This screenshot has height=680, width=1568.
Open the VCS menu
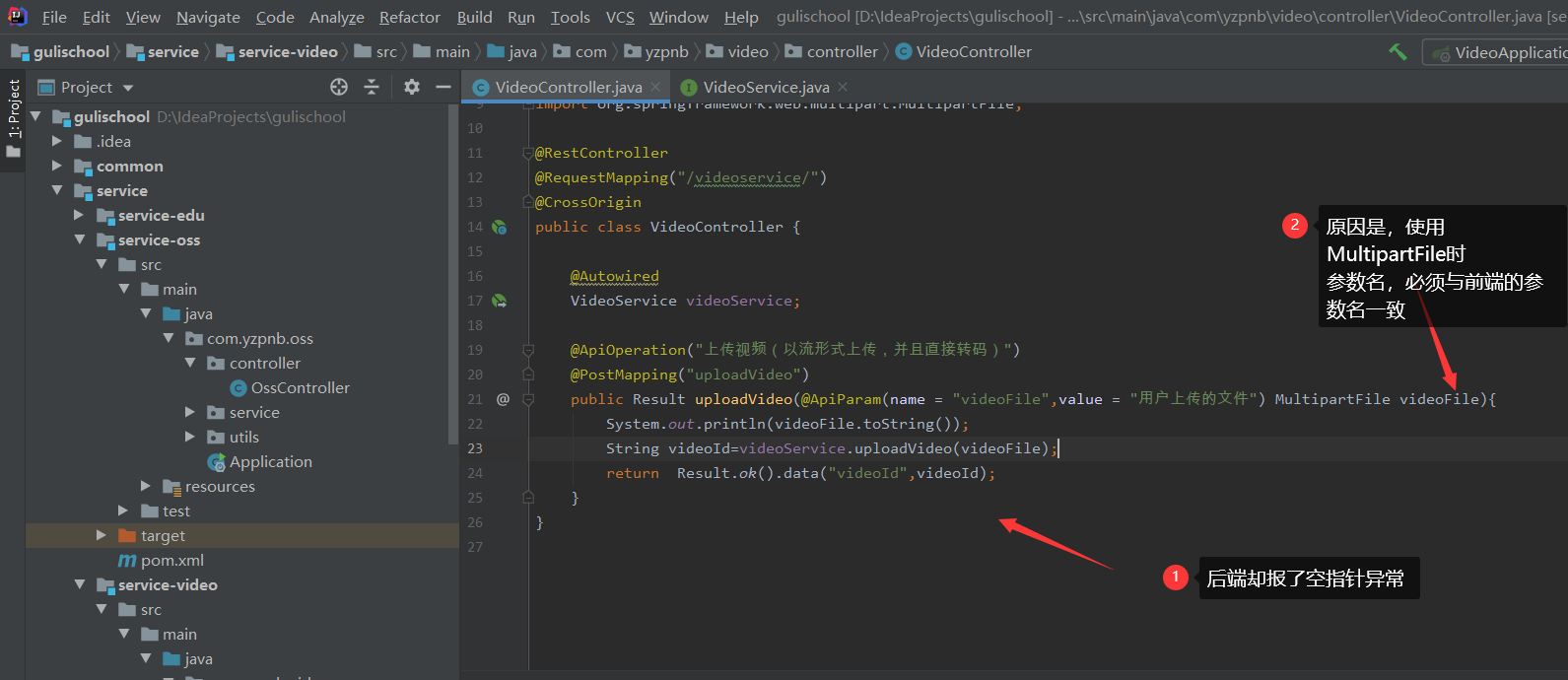pos(620,17)
